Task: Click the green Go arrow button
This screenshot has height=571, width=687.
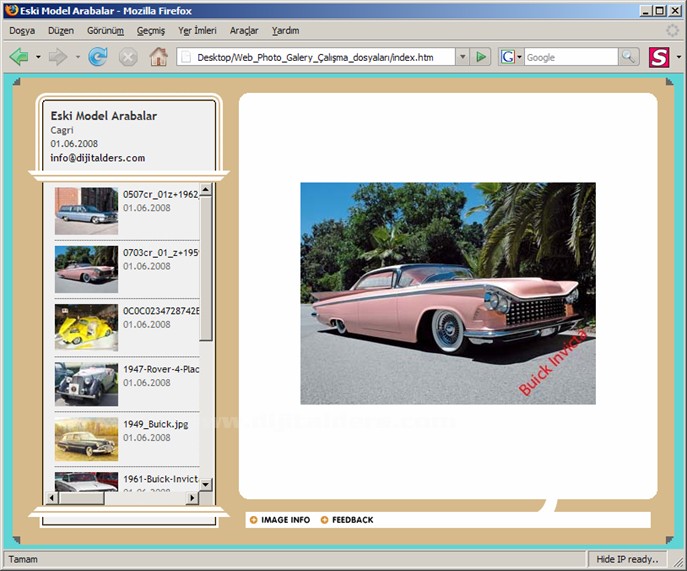Action: 481,57
